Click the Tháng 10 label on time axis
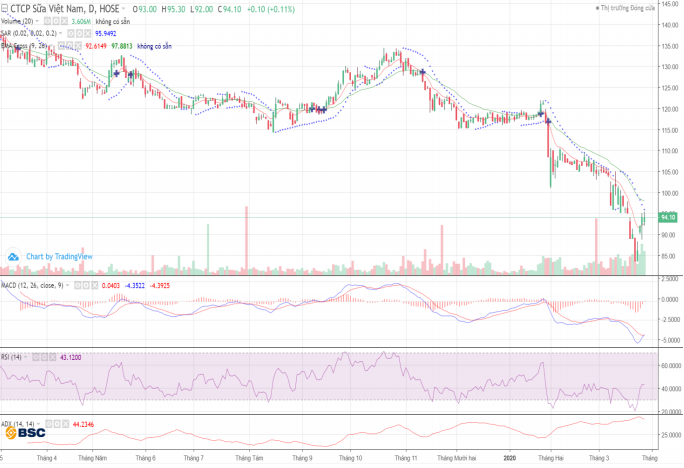This screenshot has width=684, height=468. [x=350, y=458]
